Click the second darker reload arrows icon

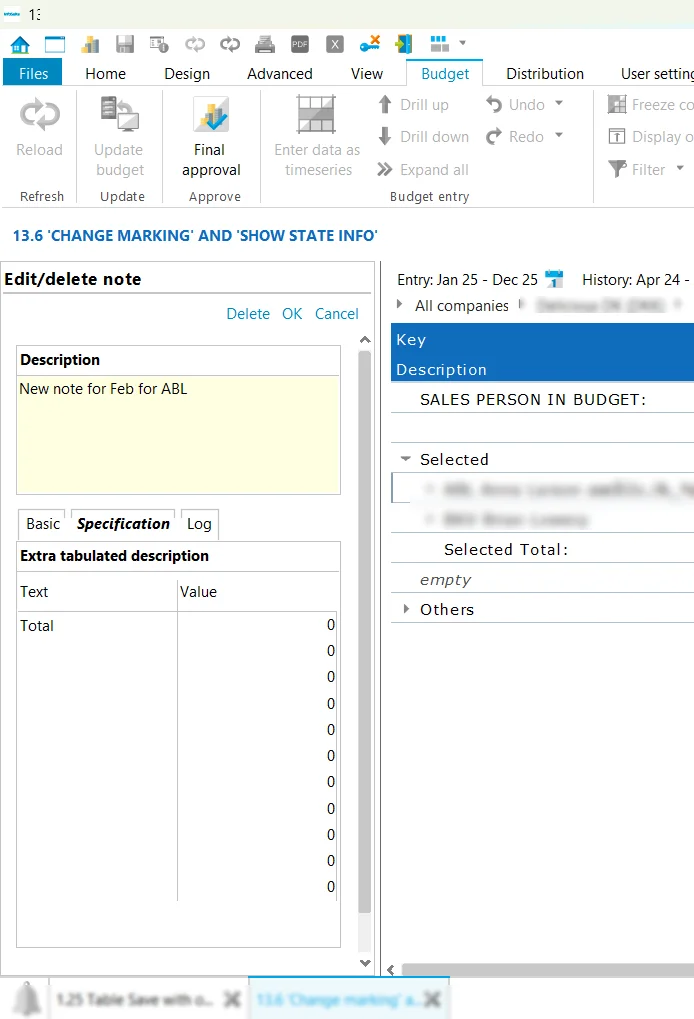[x=229, y=45]
